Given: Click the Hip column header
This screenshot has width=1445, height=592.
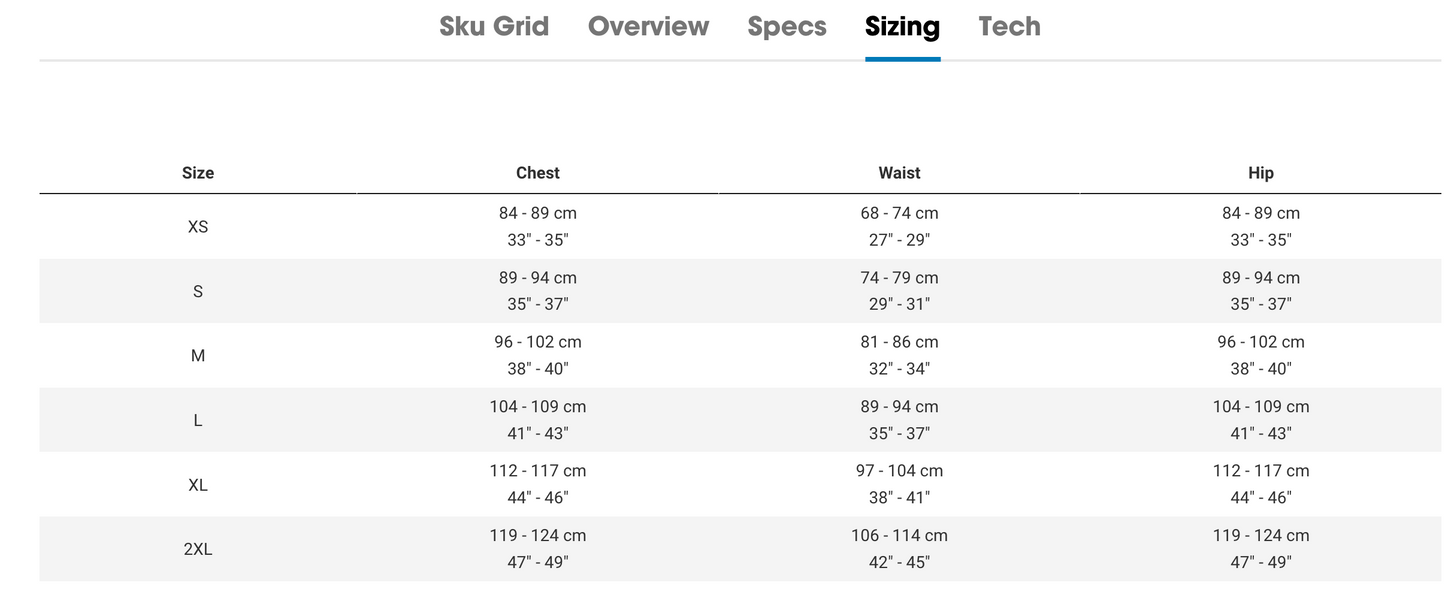Looking at the screenshot, I should tap(1260, 173).
